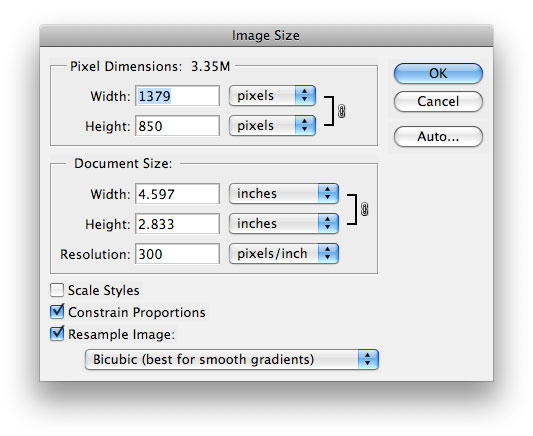Uncheck Constrain Proportions

tap(57, 312)
